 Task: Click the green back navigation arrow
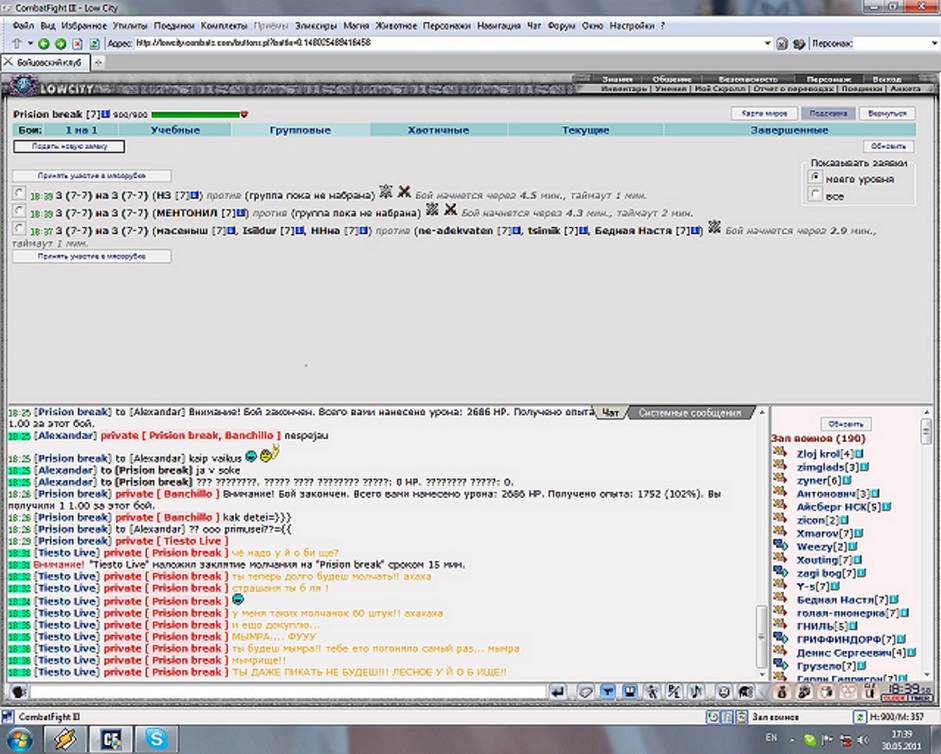43,43
